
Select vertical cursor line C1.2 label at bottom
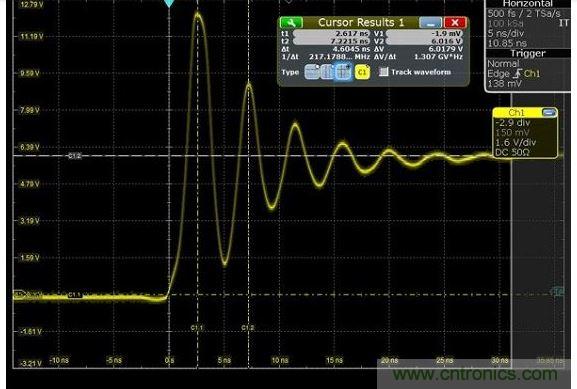click(x=248, y=328)
